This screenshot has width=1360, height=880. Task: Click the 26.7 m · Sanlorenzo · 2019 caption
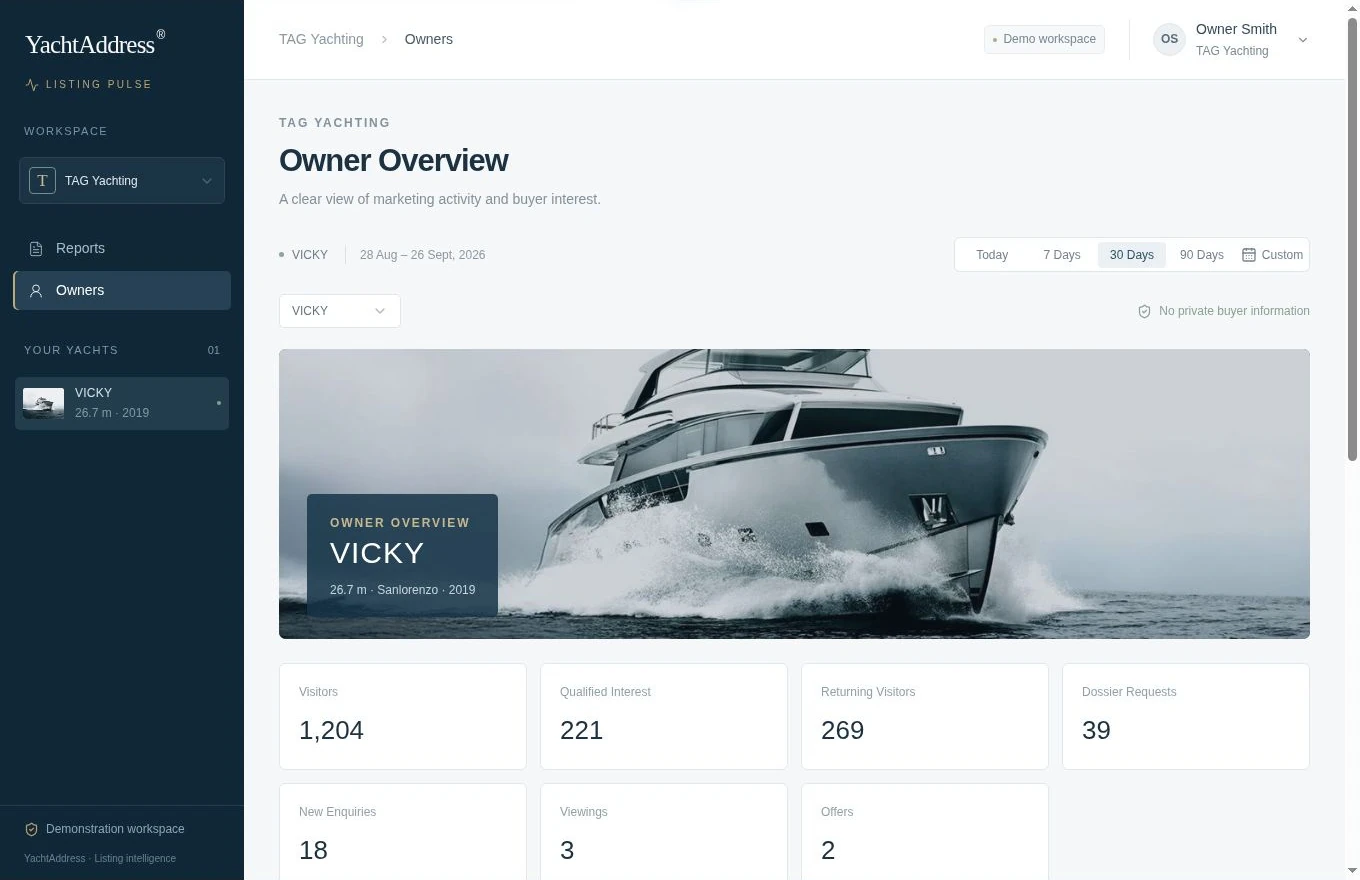tap(402, 590)
